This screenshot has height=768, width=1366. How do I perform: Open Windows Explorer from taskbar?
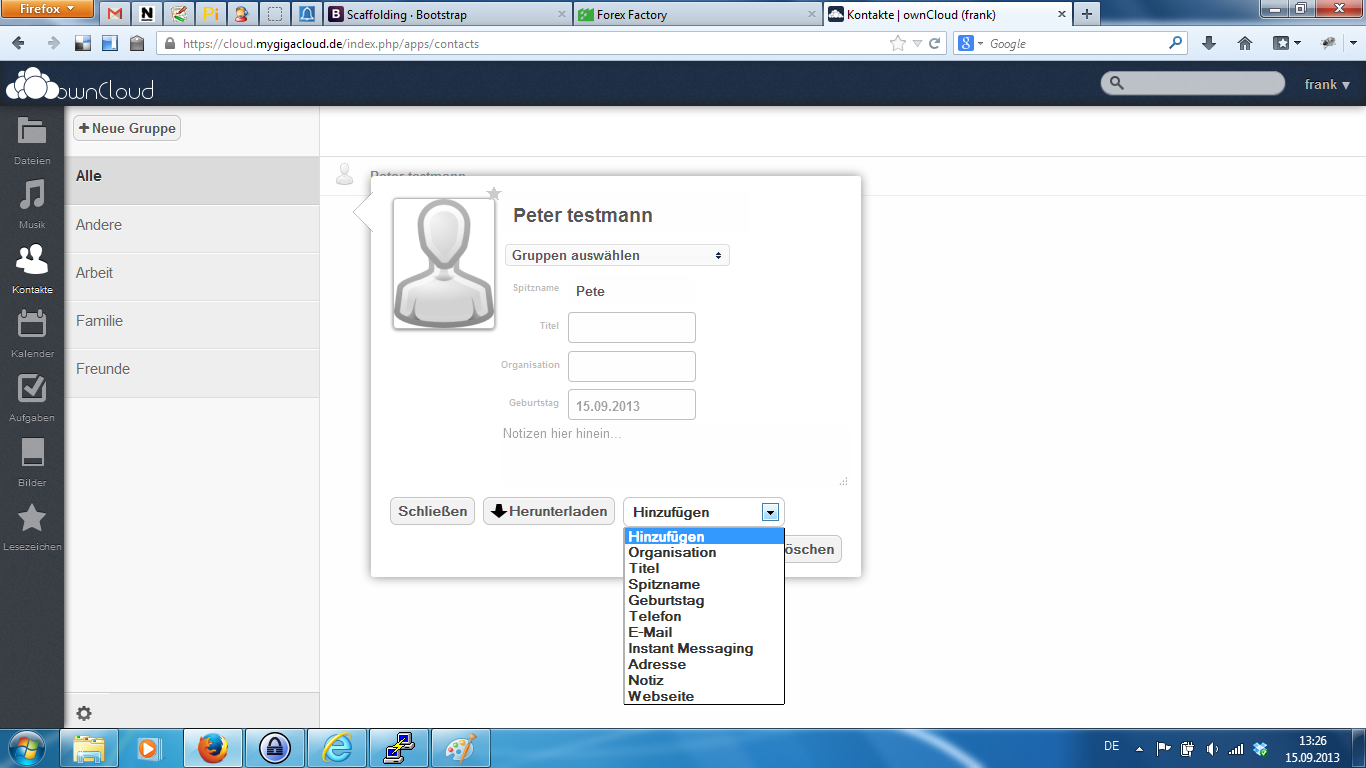coord(89,748)
